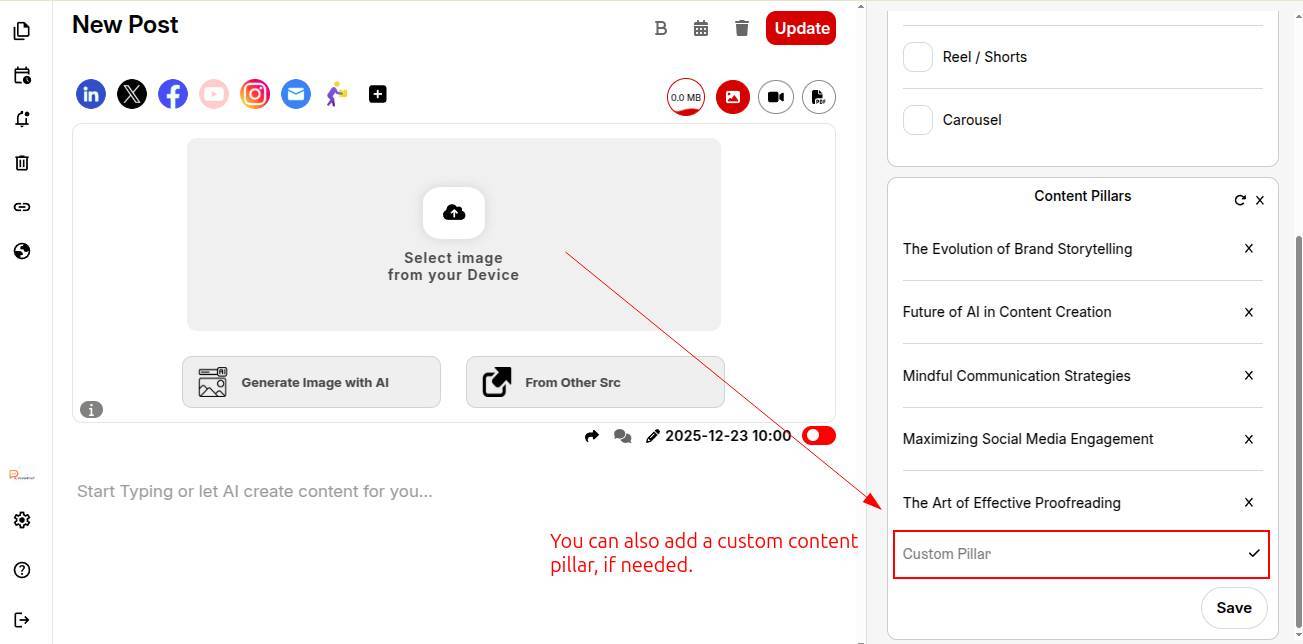Select 'Mindful Communication Strategies' pillar
This screenshot has height=644, width=1303.
pyautogui.click(x=1016, y=376)
